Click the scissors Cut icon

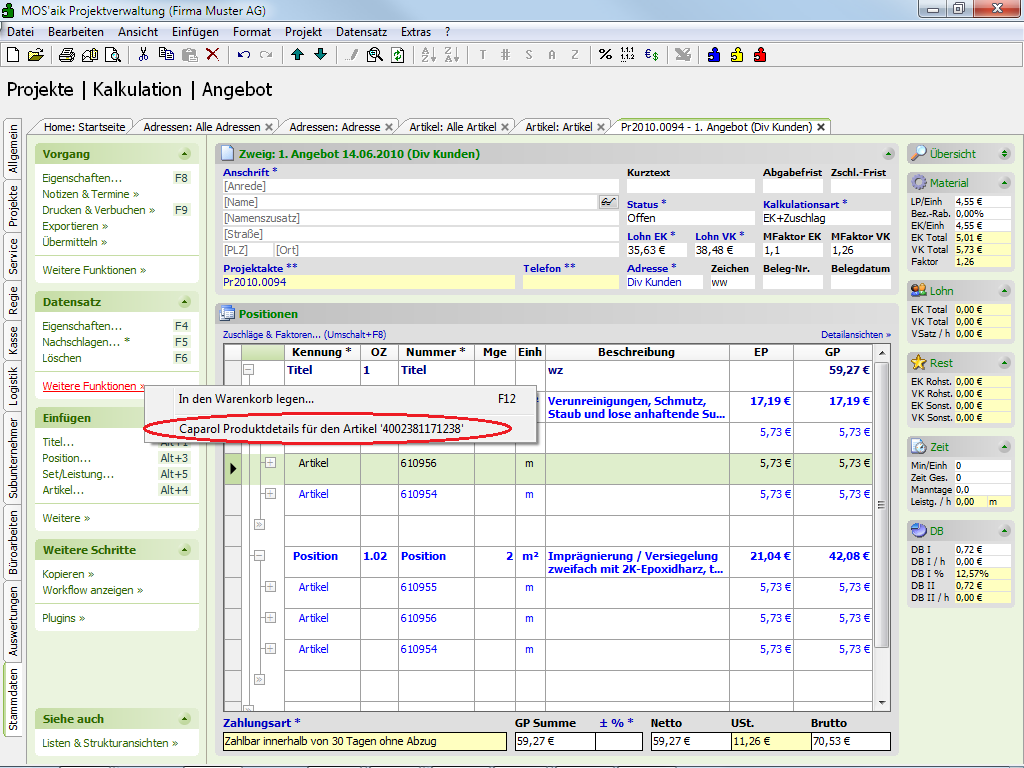click(x=144, y=54)
